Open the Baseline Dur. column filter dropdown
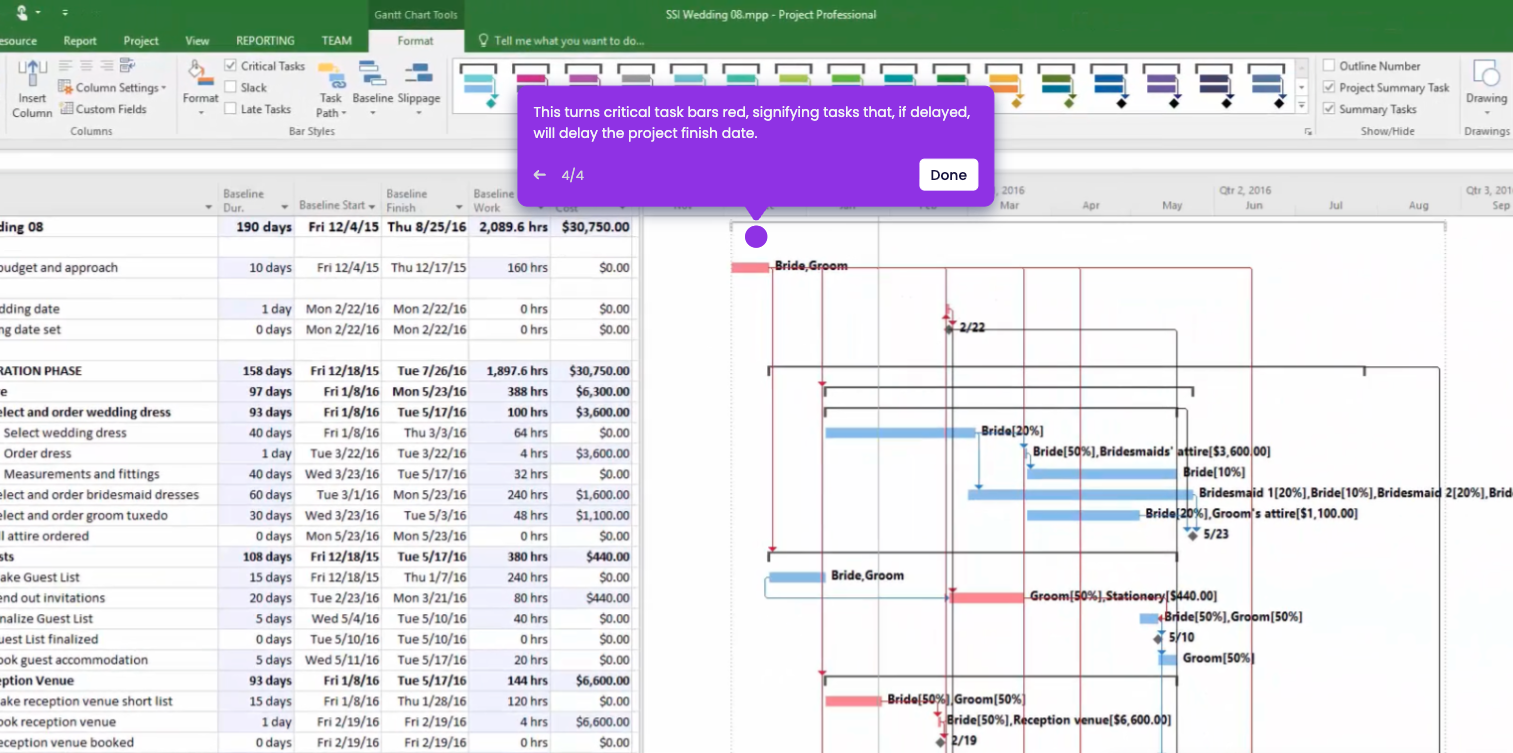Image resolution: width=1513 pixels, height=753 pixels. point(285,207)
